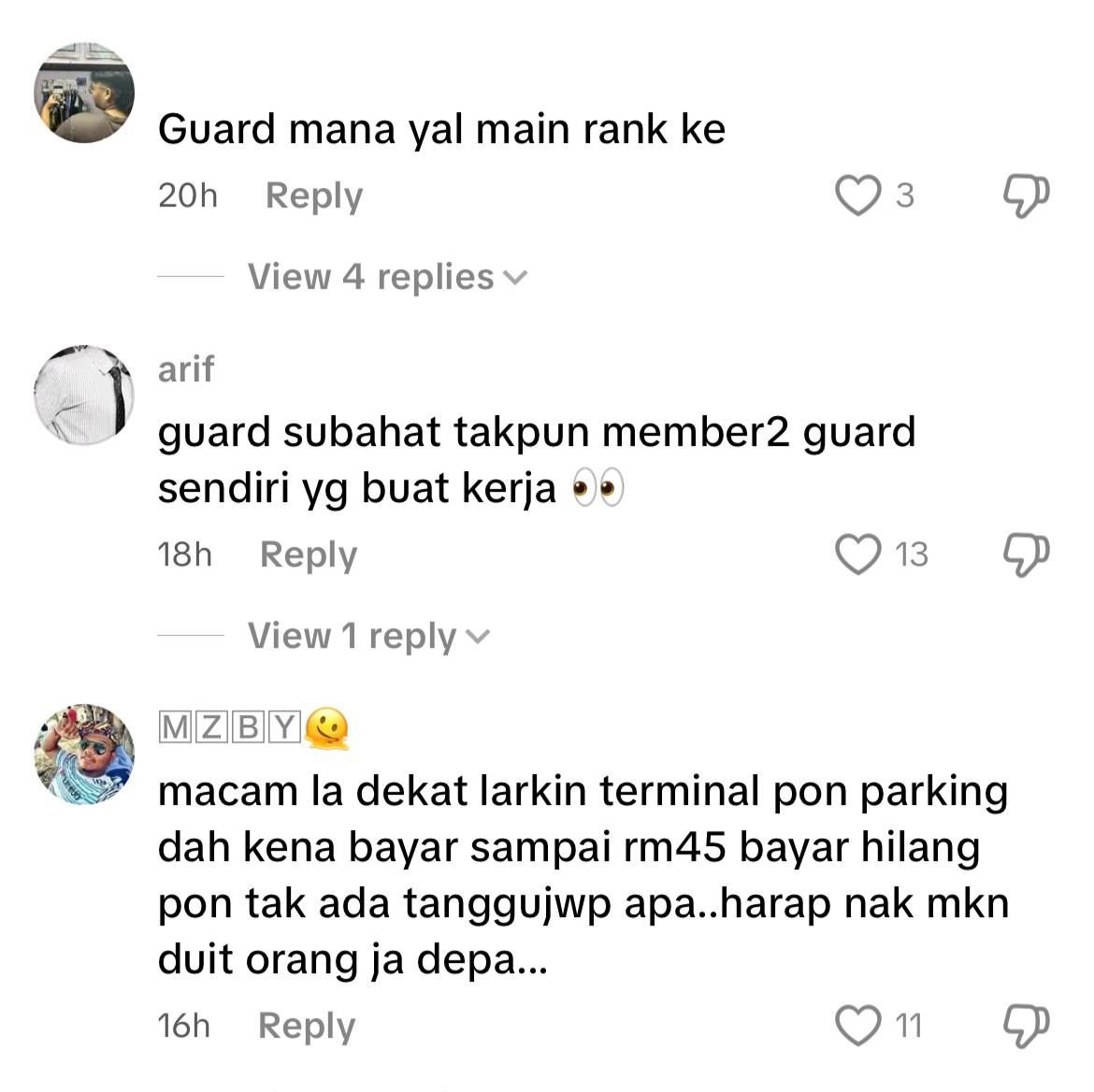Screen dimensions: 1094x1092
Task: Click the chevron beside "View 1 reply"
Action: coord(478,637)
